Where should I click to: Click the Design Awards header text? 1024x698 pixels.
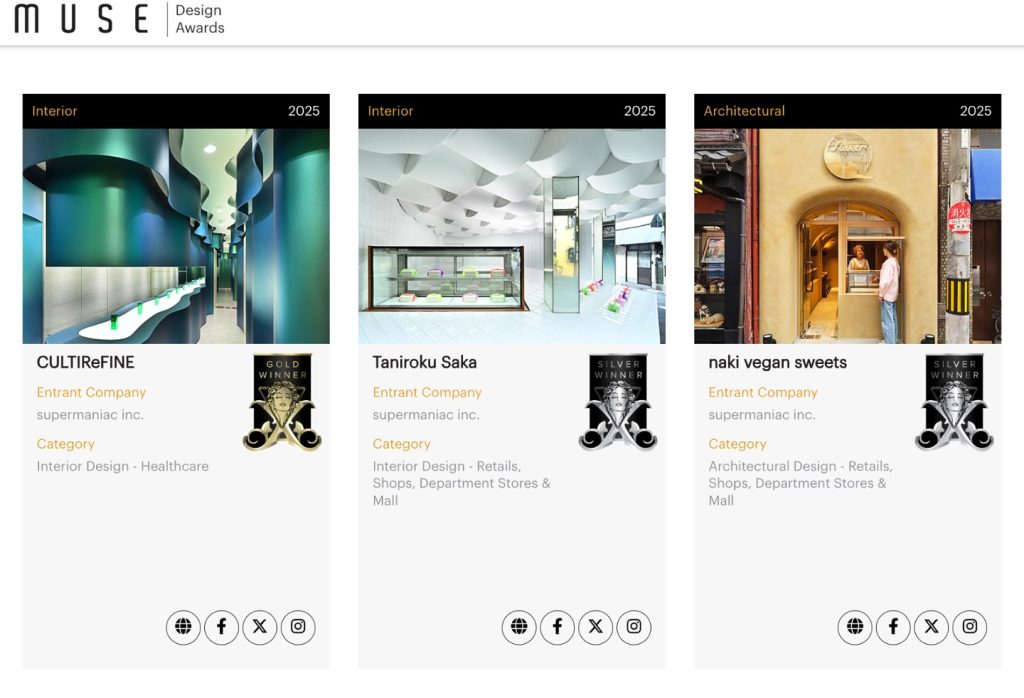200,19
